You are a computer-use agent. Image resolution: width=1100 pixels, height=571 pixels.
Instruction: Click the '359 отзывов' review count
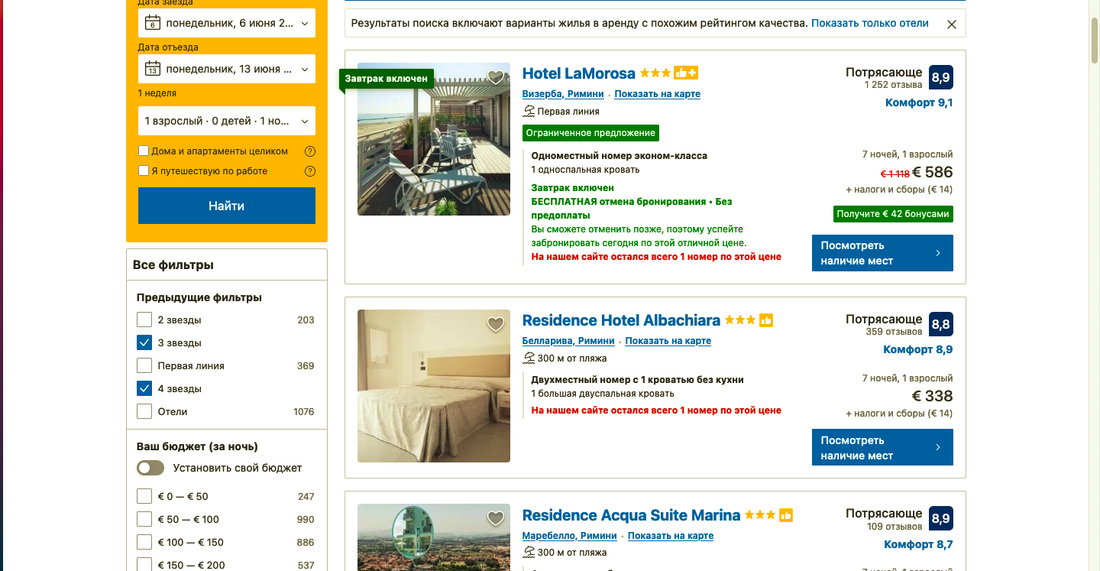coord(894,332)
